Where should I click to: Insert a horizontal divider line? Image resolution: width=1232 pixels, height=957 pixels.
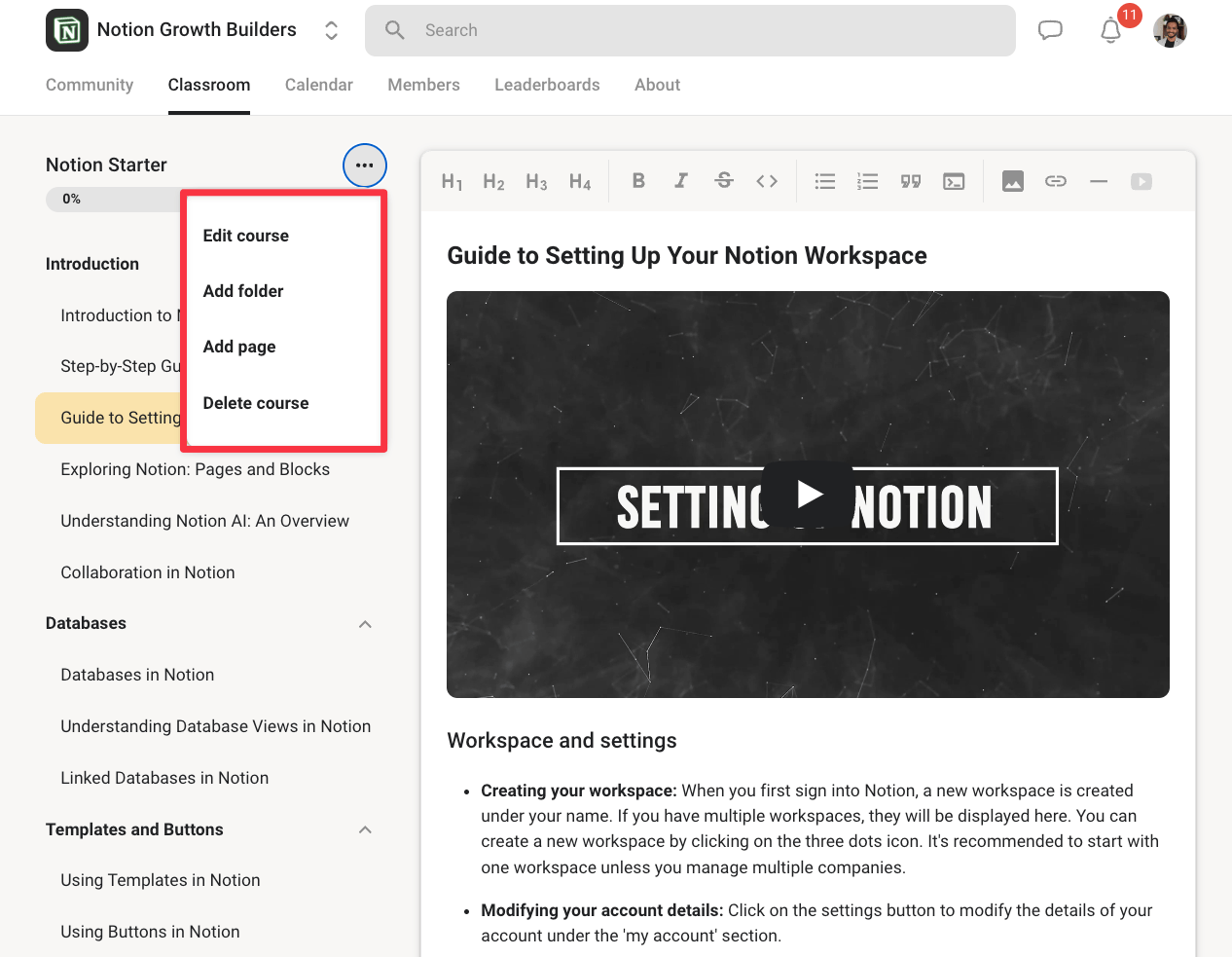pyautogui.click(x=1099, y=181)
